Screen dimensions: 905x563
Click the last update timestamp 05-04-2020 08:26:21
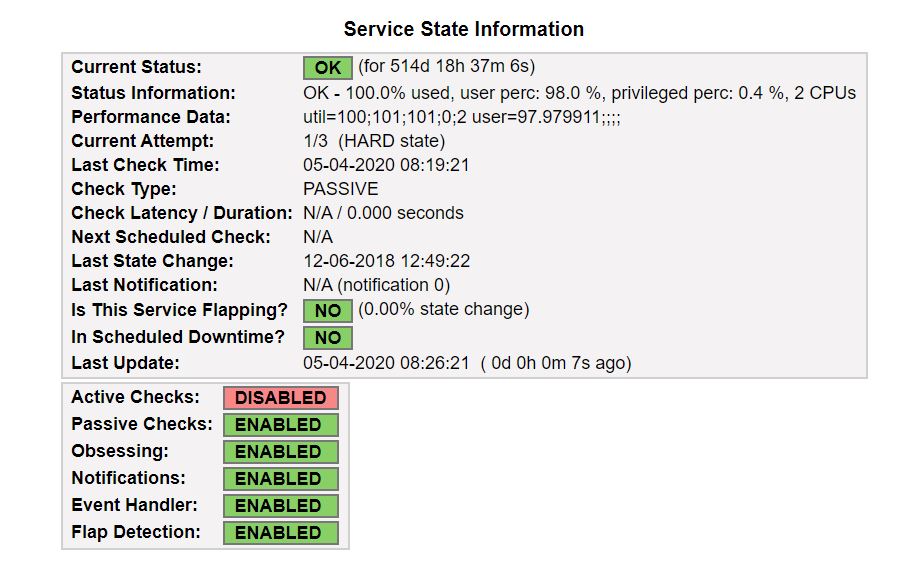pos(386,363)
